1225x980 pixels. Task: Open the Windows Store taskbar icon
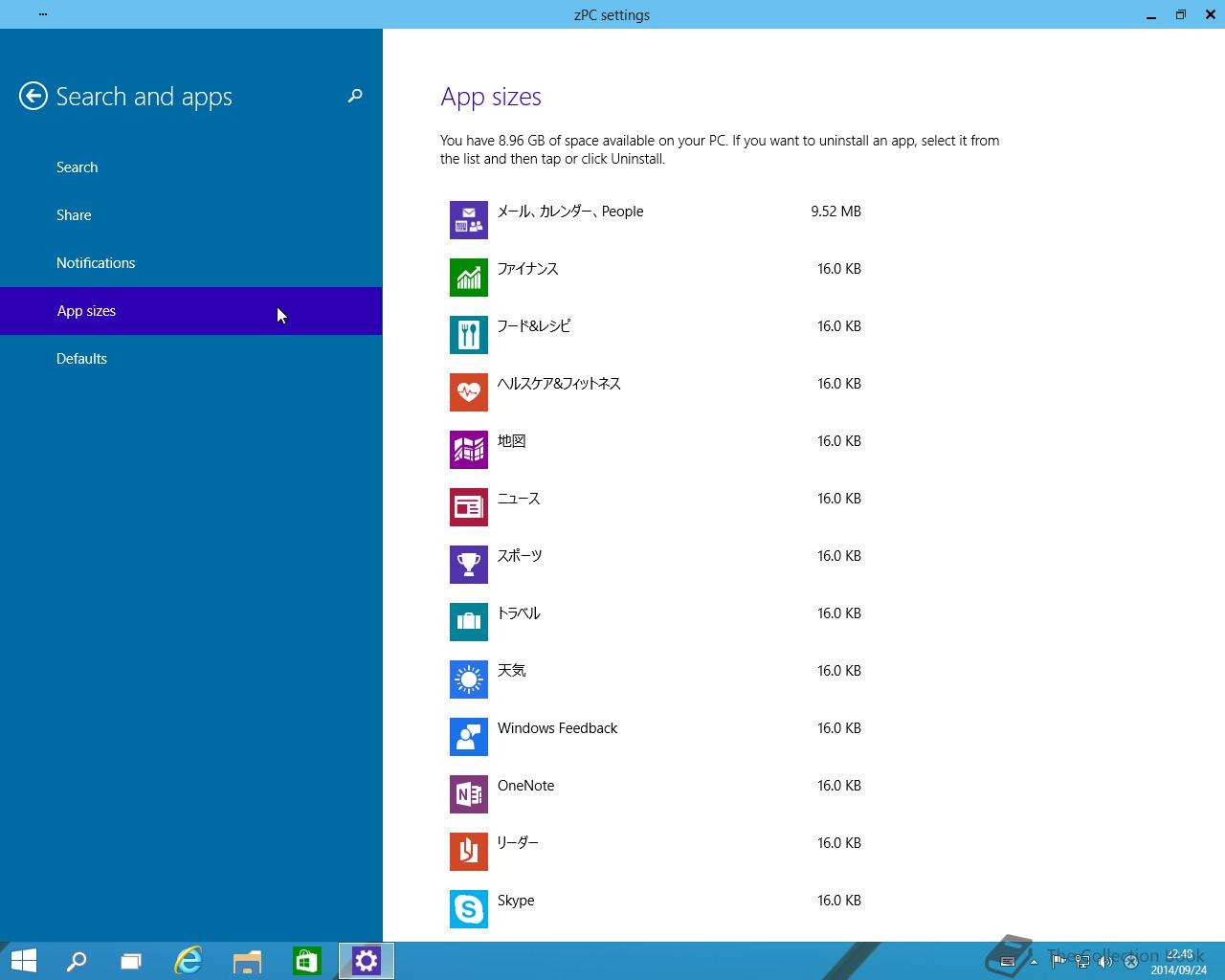pyautogui.click(x=306, y=961)
